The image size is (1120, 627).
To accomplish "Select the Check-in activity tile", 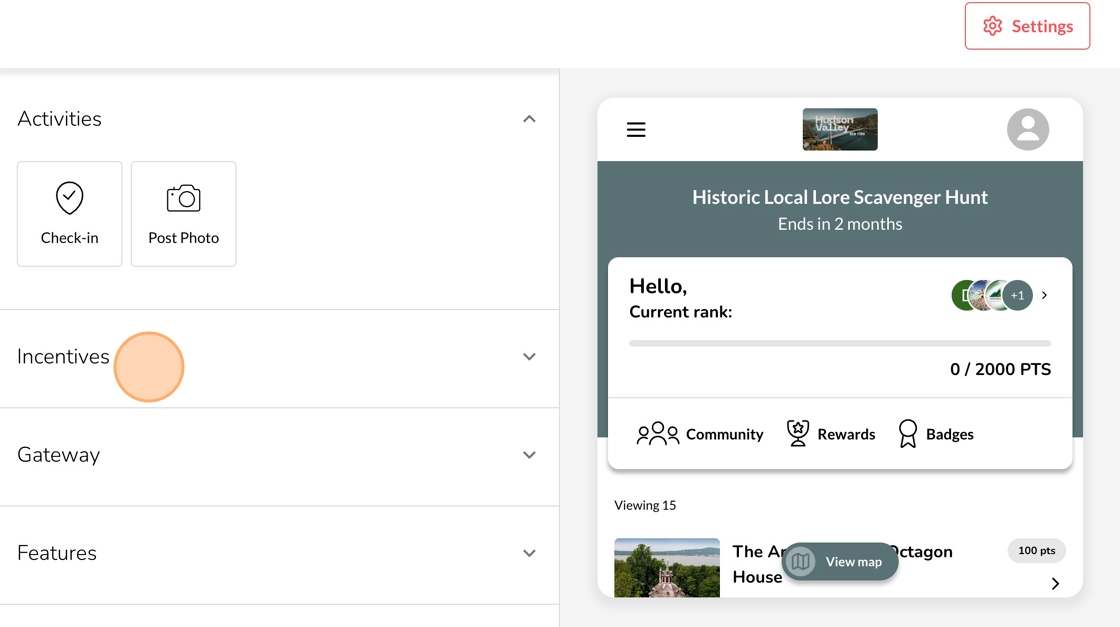I will pyautogui.click(x=70, y=214).
